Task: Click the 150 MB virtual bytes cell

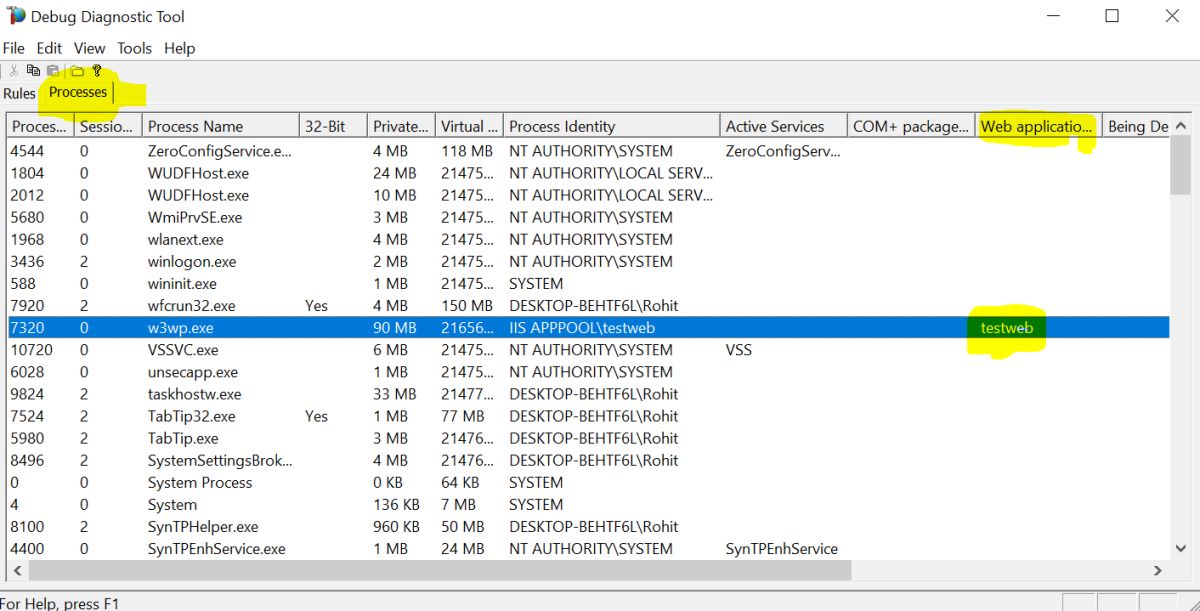Action: [467, 305]
